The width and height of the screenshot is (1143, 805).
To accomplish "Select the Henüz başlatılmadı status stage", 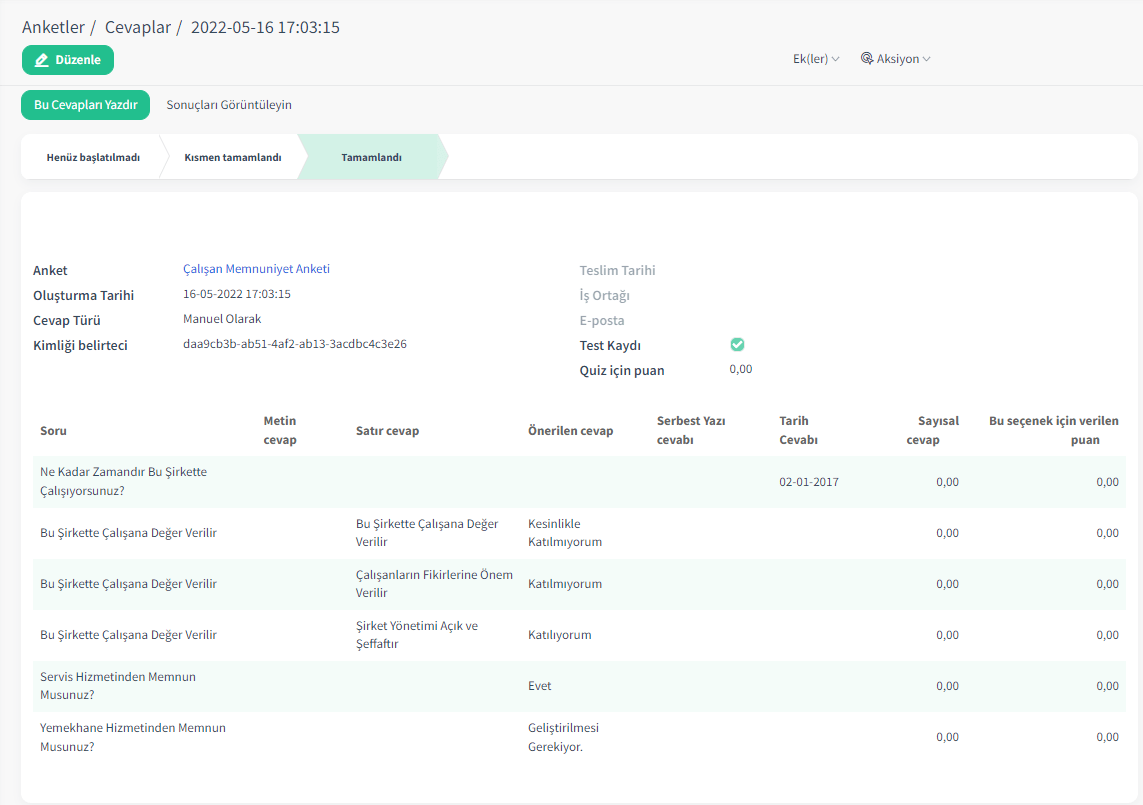I will [x=93, y=158].
